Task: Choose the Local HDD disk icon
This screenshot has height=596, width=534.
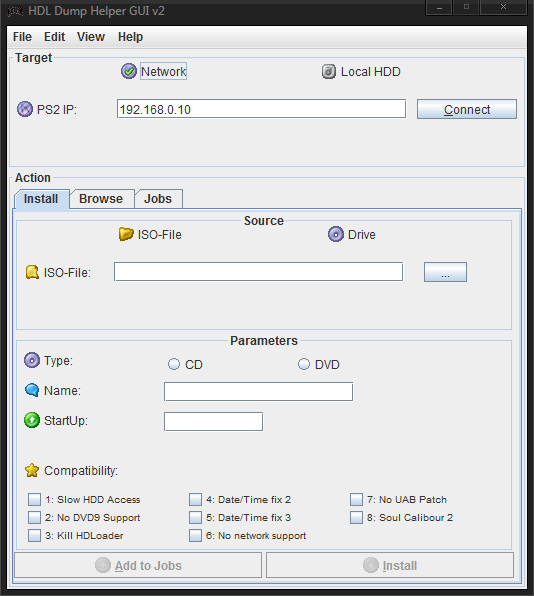Action: 329,71
